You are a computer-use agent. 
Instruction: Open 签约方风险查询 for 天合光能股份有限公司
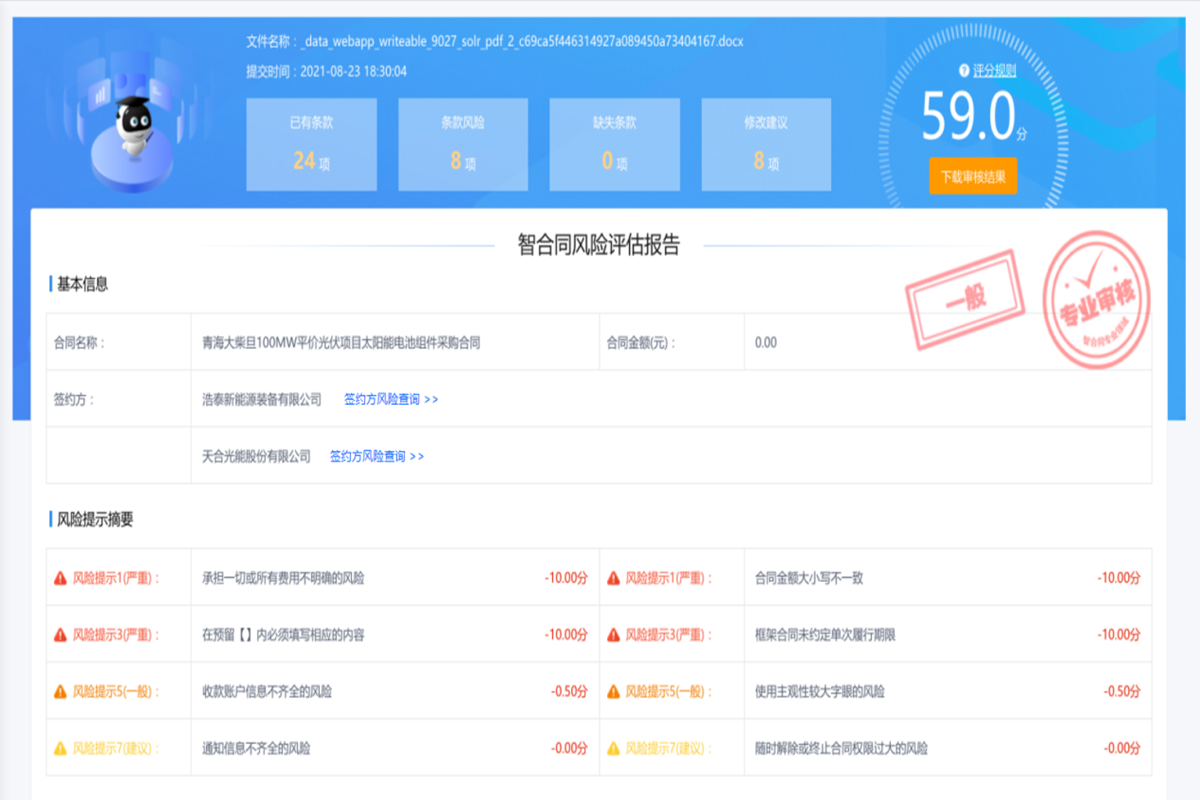pyautogui.click(x=377, y=456)
